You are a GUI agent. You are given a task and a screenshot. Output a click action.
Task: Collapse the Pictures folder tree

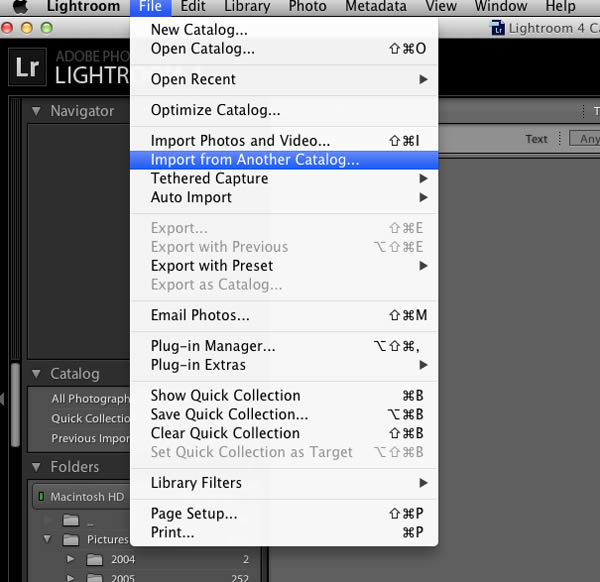[x=47, y=539]
